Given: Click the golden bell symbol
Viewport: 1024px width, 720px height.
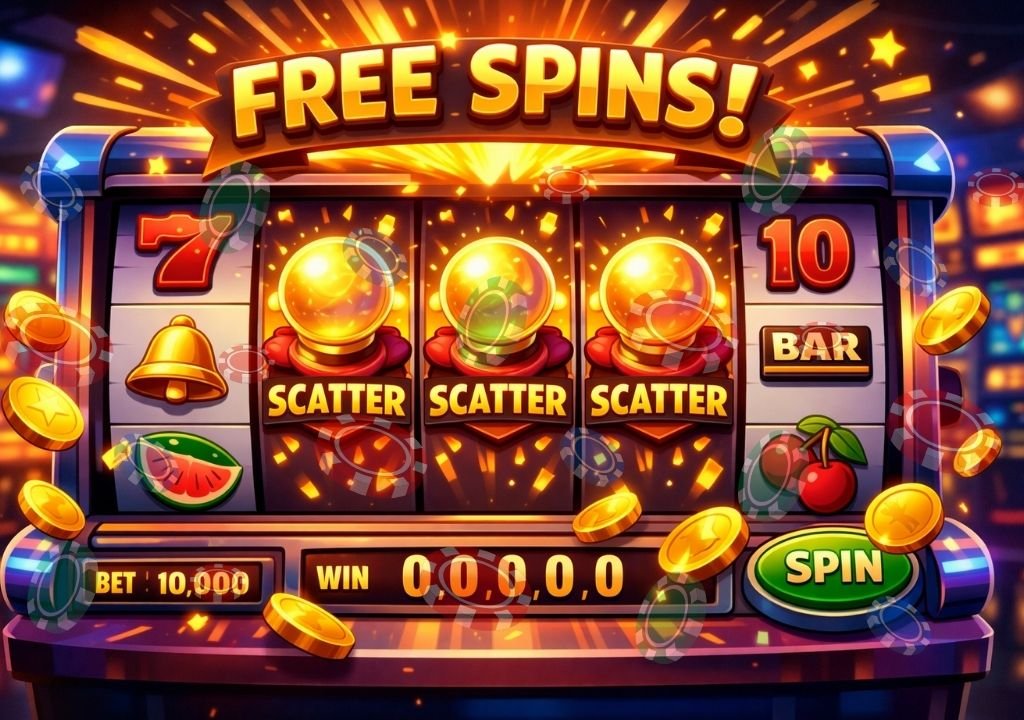Looking at the screenshot, I should click(177, 358).
